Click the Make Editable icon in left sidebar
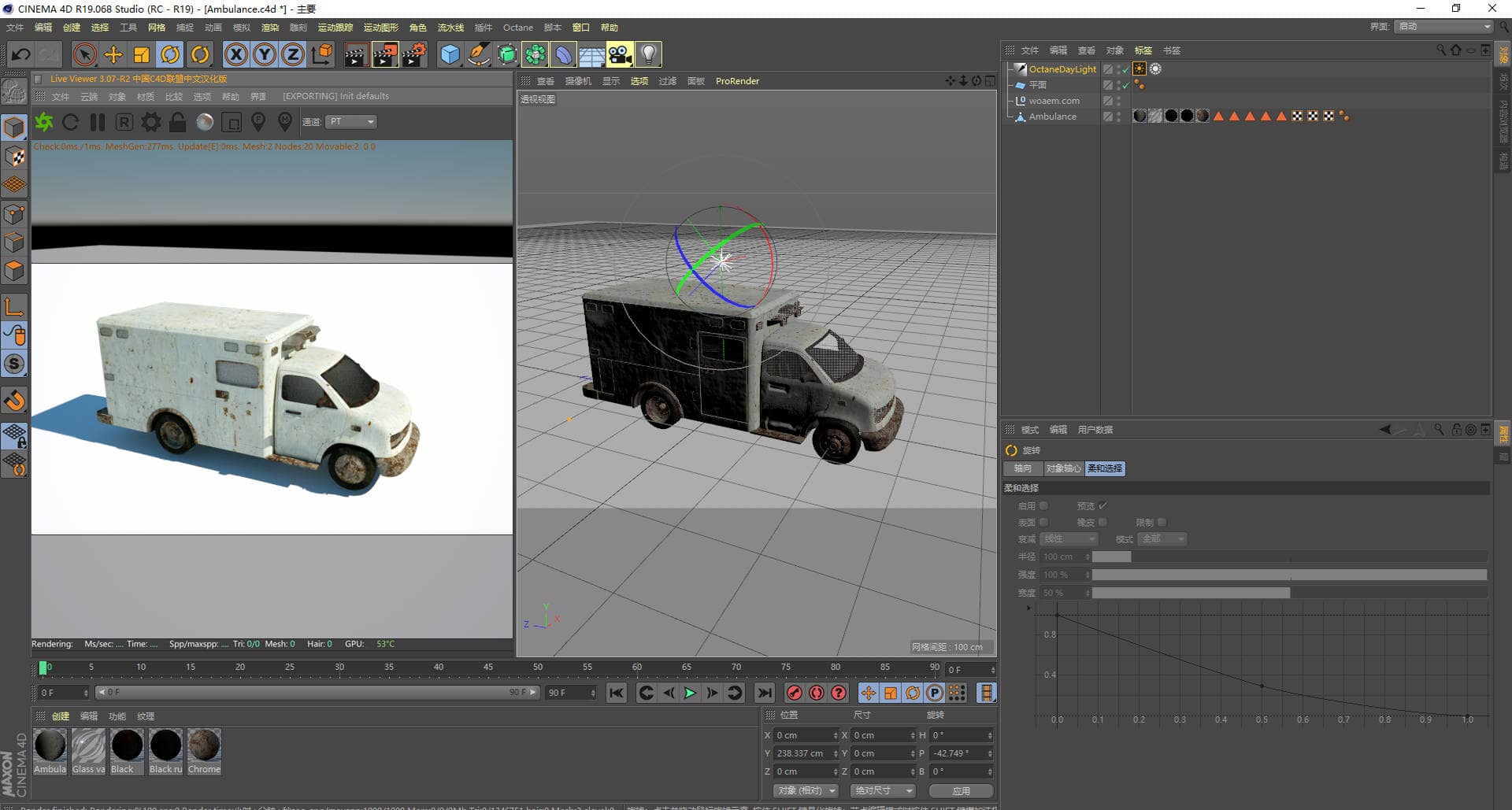 coord(14,92)
